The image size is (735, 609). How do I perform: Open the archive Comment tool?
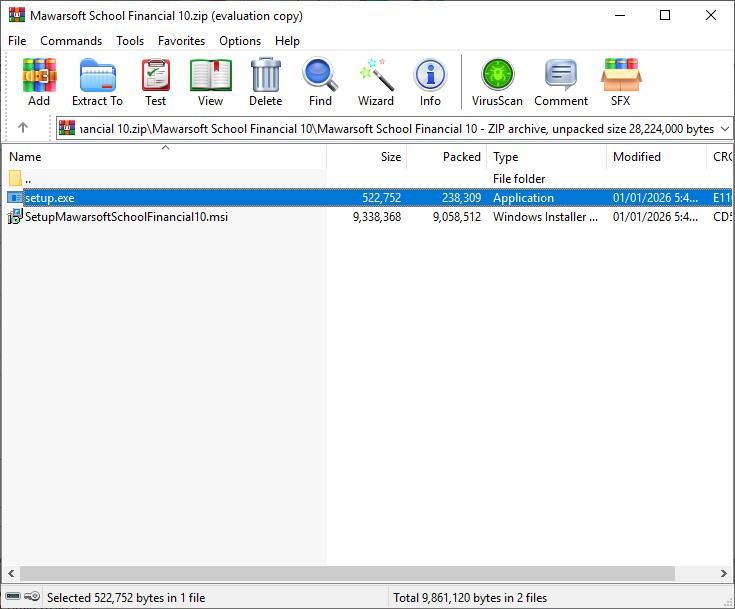(x=560, y=82)
